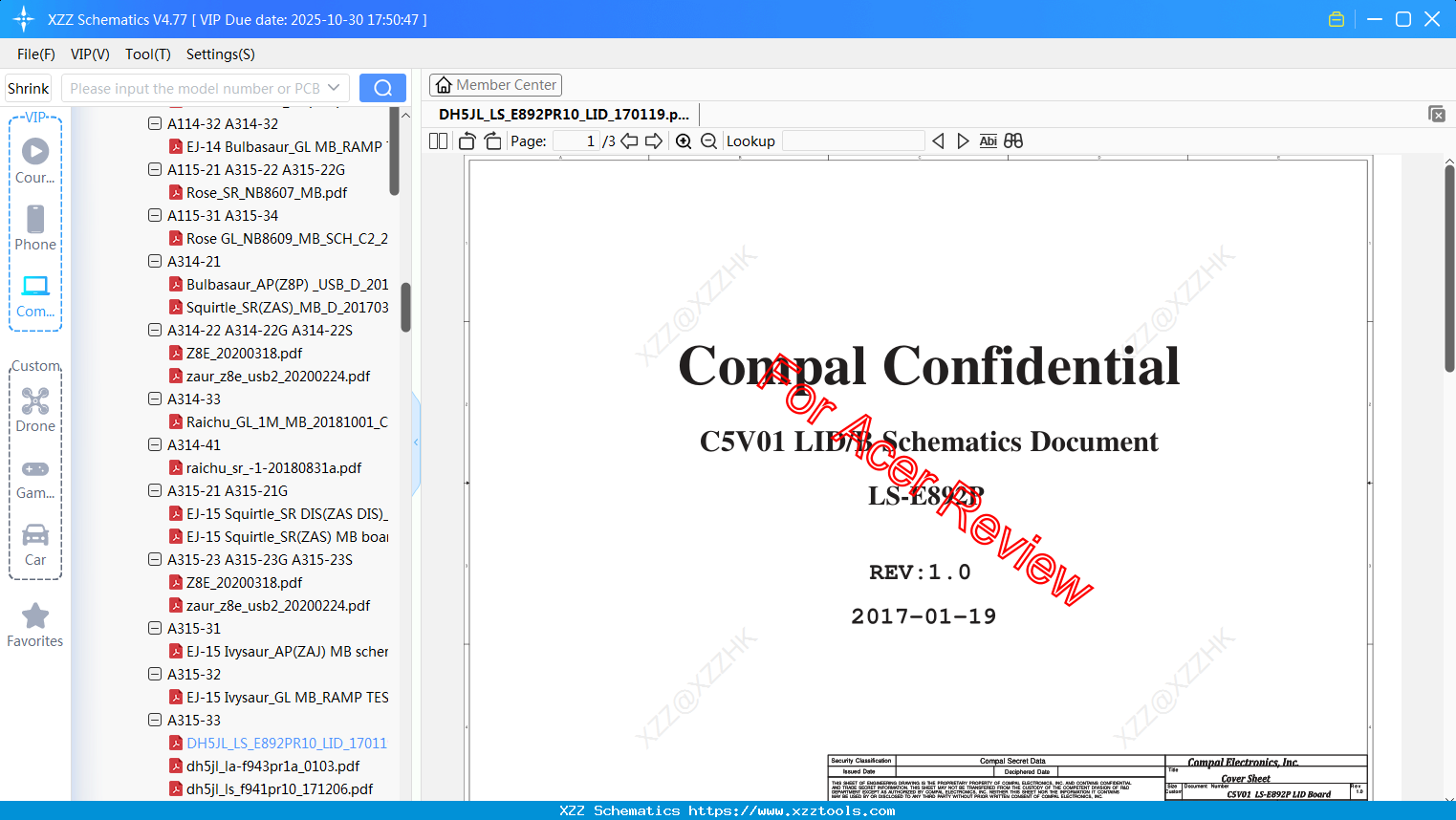
Task: Collapse the A314-33 tree node
Action: (155, 399)
